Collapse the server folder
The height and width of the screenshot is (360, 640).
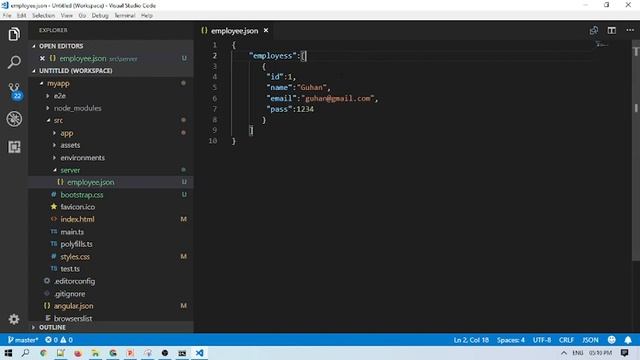[x=70, y=170]
